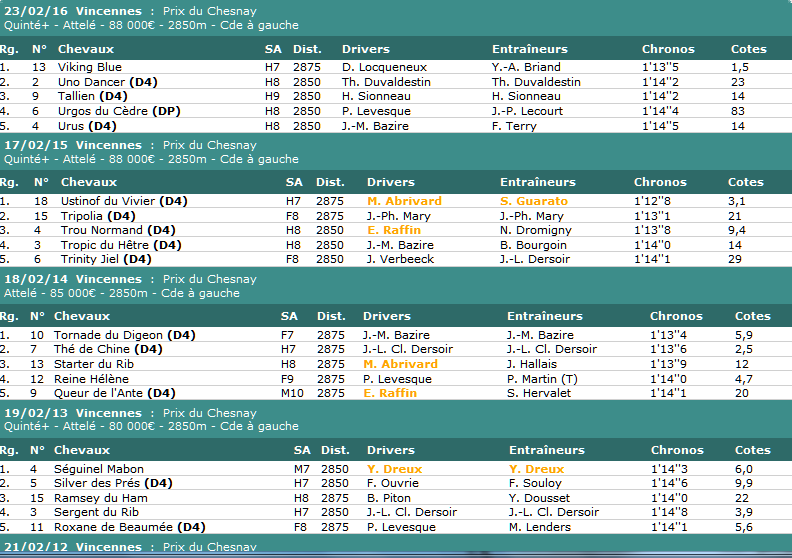Open Y. Dreux link in Entraîneurs column
The width and height of the screenshot is (792, 558).
pyautogui.click(x=535, y=469)
